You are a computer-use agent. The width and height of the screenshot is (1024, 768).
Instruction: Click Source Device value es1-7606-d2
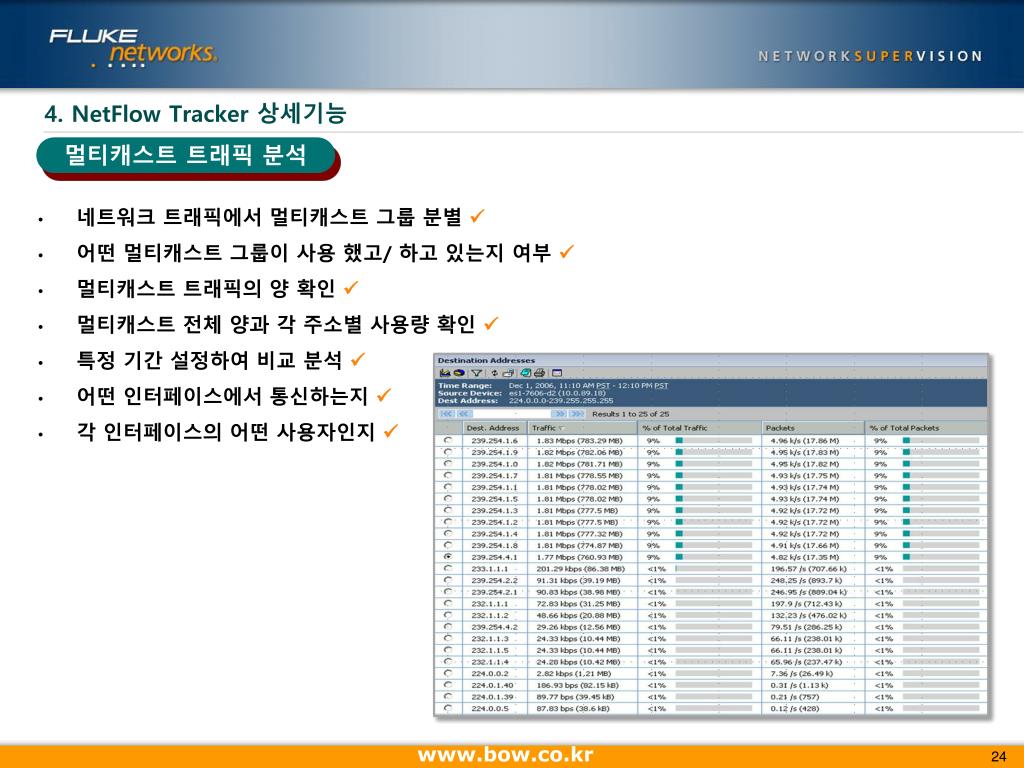pyautogui.click(x=557, y=393)
